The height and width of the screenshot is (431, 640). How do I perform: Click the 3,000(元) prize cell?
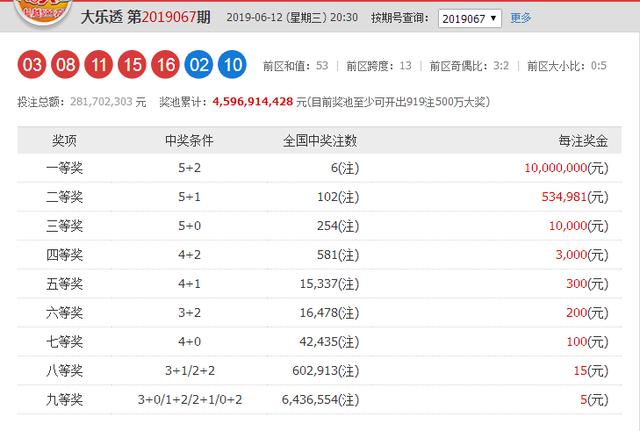pos(582,255)
